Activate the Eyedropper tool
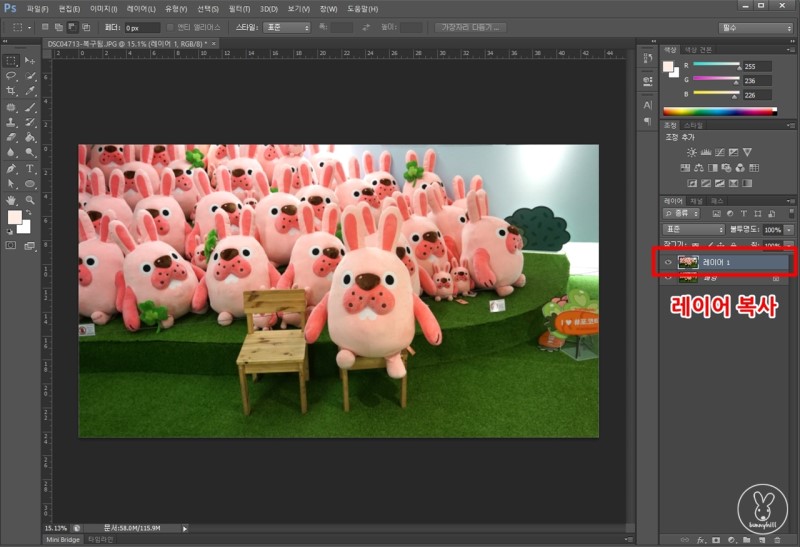This screenshot has width=800, height=547. pos(30,91)
